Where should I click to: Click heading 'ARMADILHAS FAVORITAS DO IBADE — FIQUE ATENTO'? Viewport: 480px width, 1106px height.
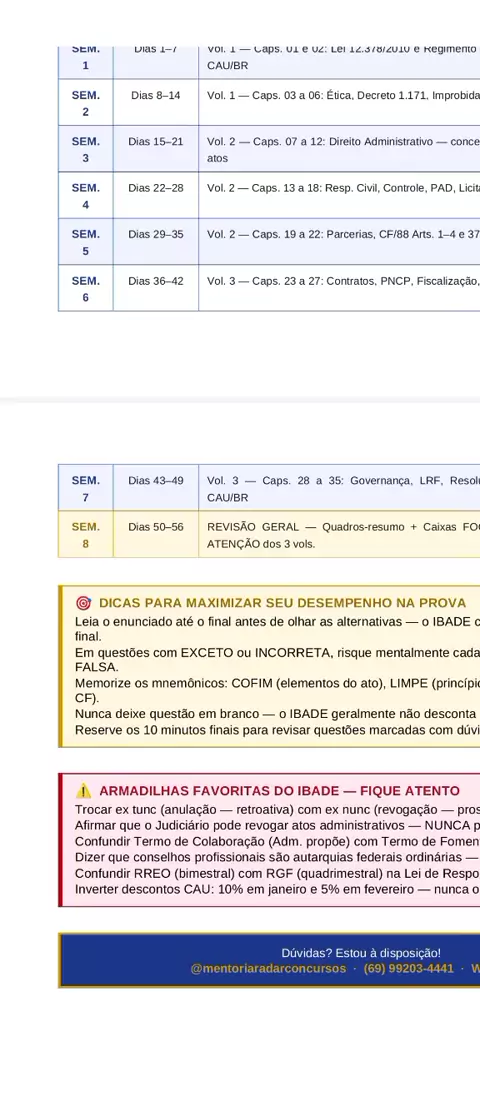pos(279,791)
